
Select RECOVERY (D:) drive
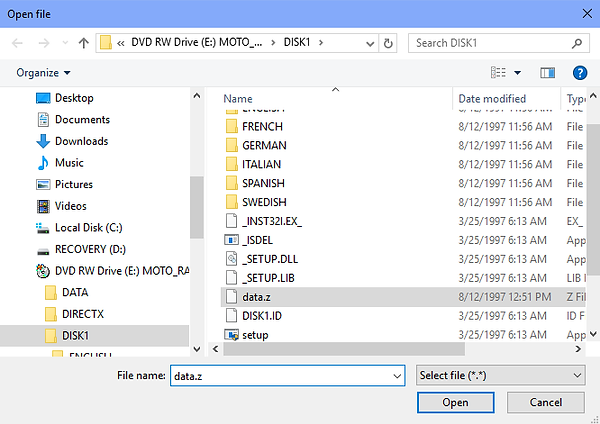coord(90,249)
